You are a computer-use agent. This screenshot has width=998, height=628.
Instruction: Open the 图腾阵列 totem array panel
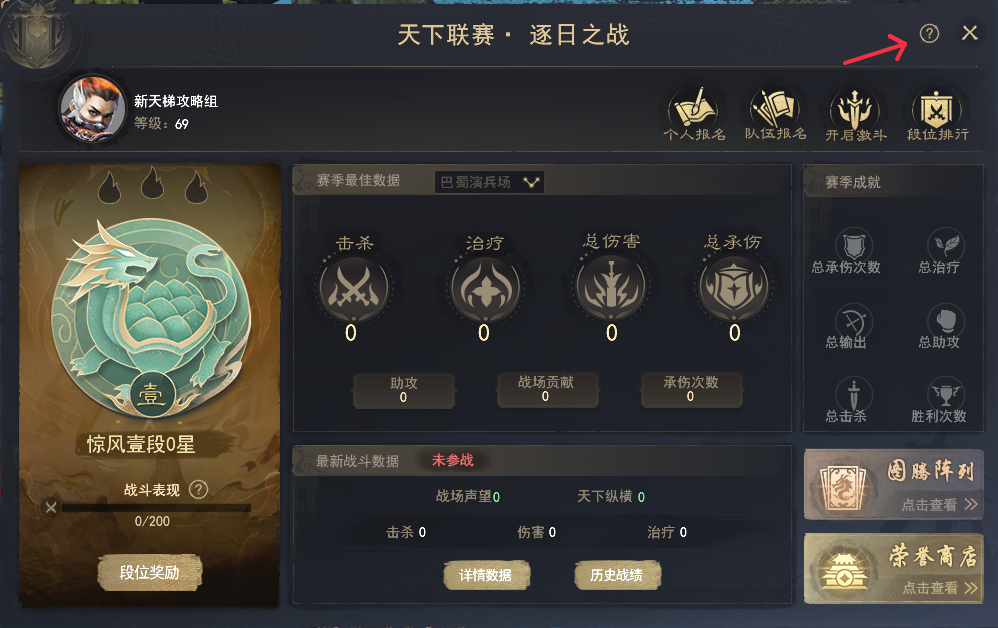[893, 485]
